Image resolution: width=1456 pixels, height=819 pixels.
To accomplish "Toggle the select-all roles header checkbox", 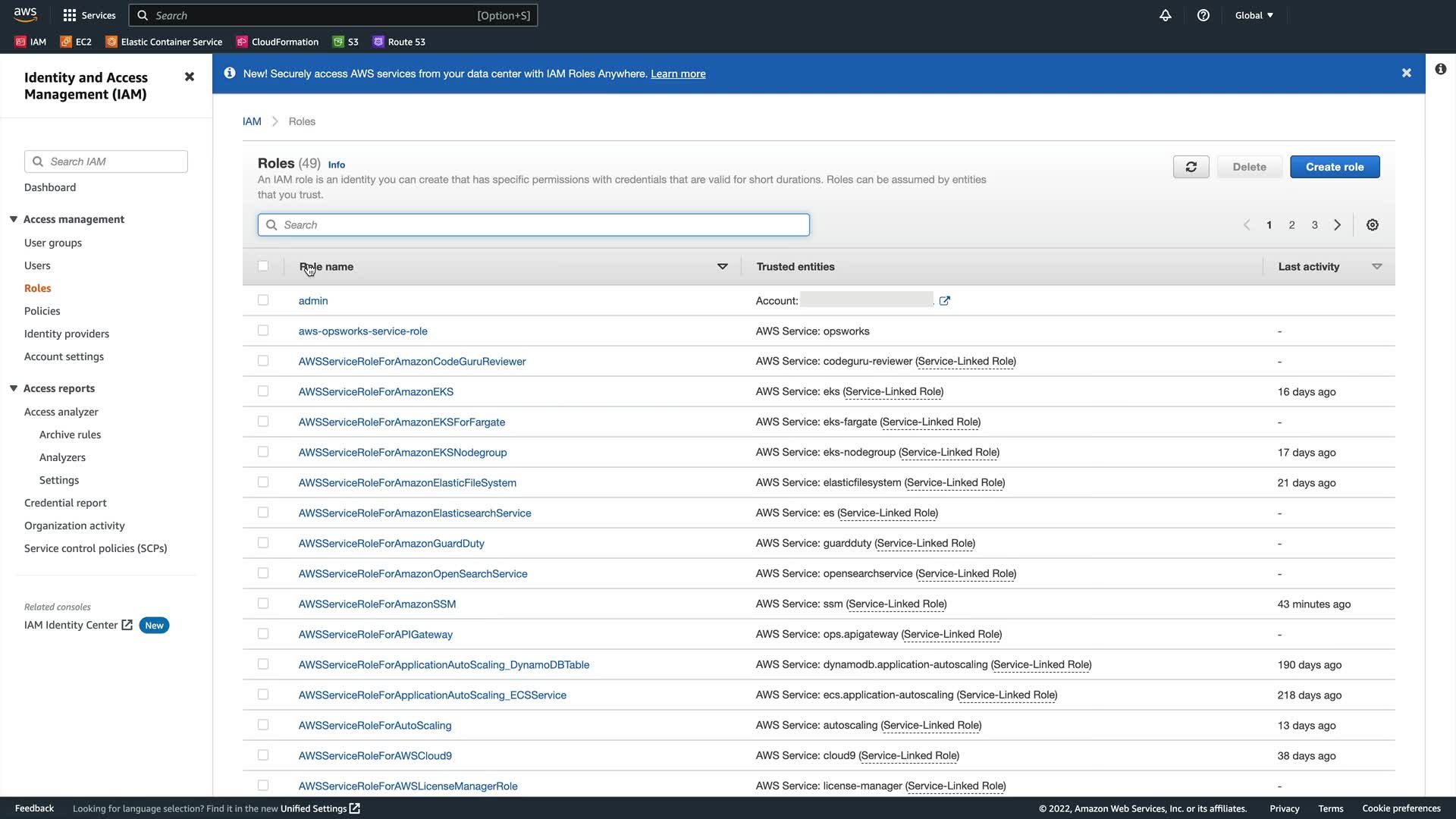I will coord(263,266).
